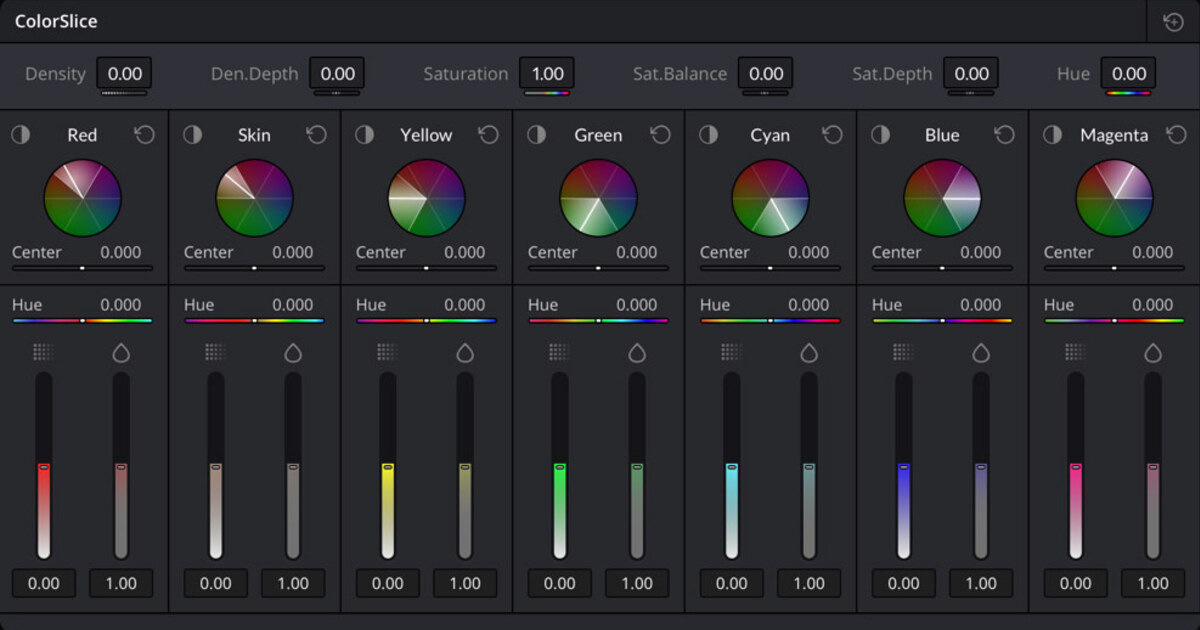Toggle the Skin slice highlight

click(192, 135)
